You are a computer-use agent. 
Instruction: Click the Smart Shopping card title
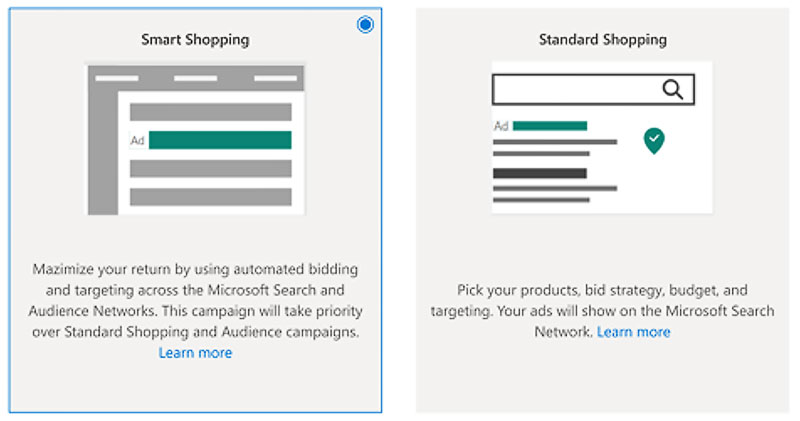coord(195,40)
